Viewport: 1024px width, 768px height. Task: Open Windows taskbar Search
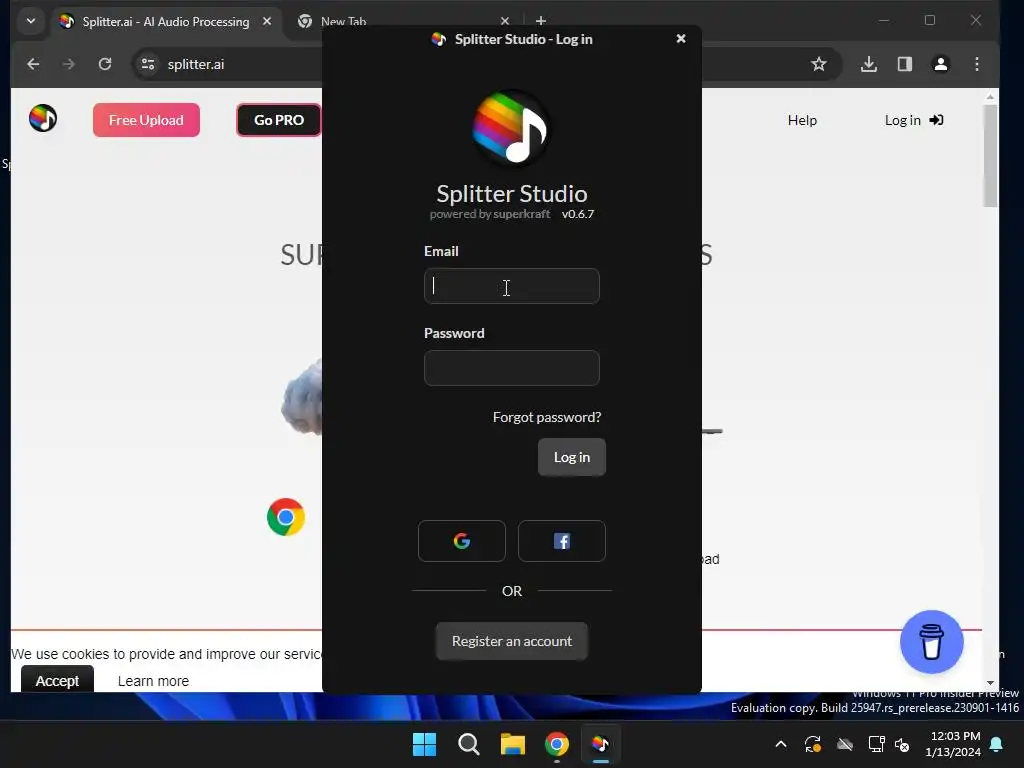coord(469,744)
